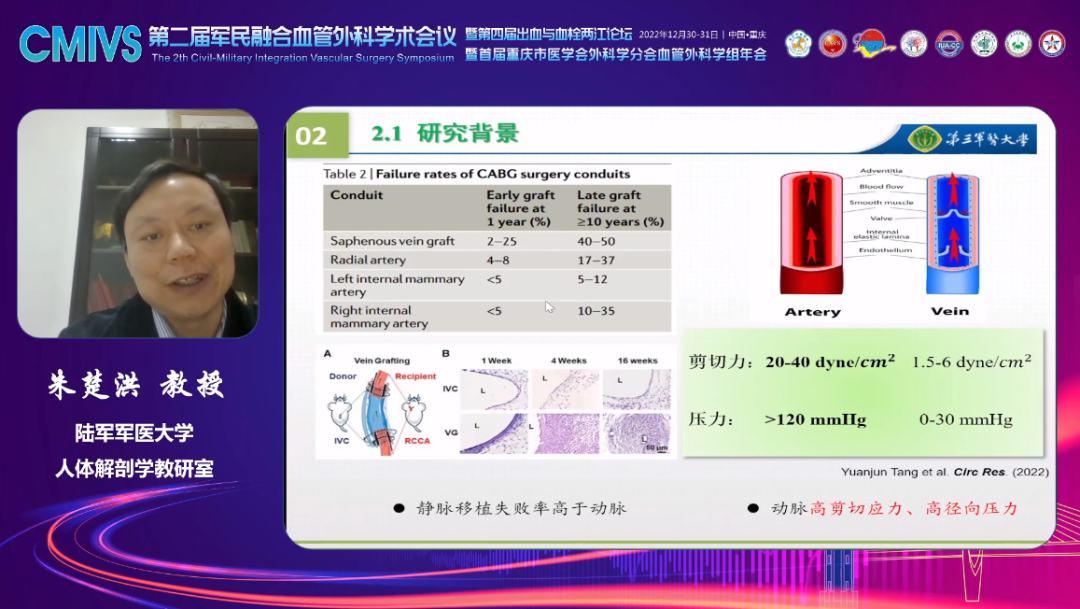Open the VG 1 Week histology image
This screenshot has height=609, width=1080.
(x=494, y=433)
